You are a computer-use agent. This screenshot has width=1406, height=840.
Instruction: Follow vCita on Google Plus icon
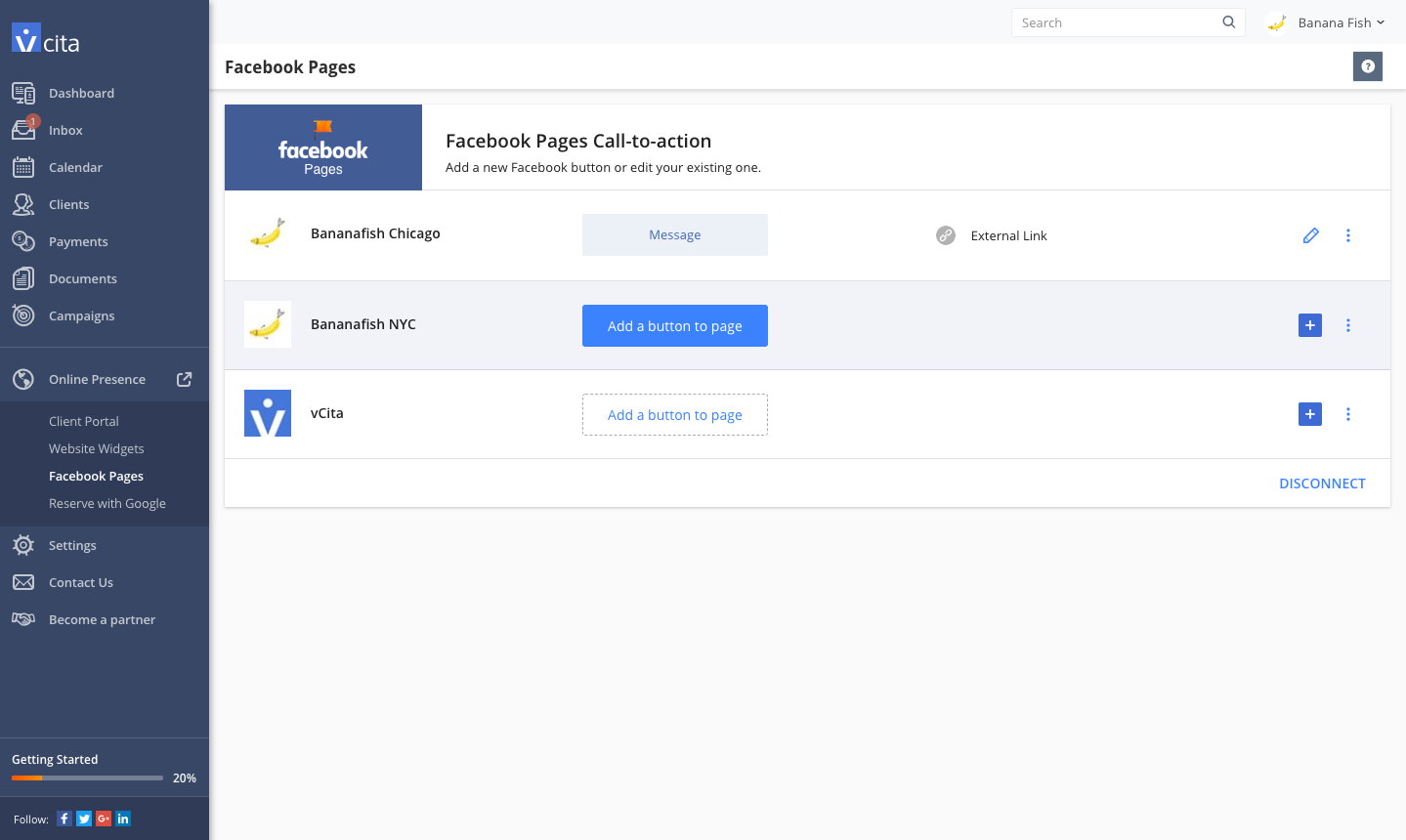click(x=104, y=819)
